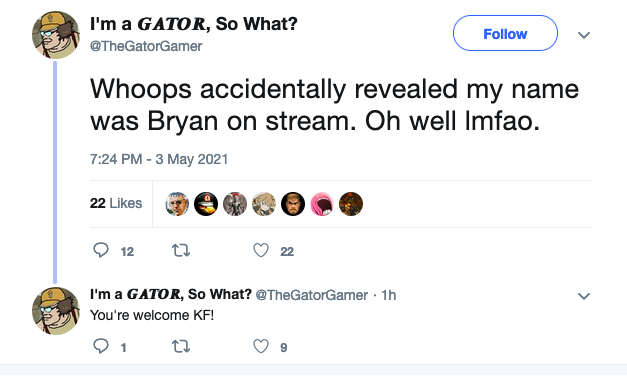The height and width of the screenshot is (377, 627).
Task: Like the main tweet with heart icon
Action: point(261,251)
